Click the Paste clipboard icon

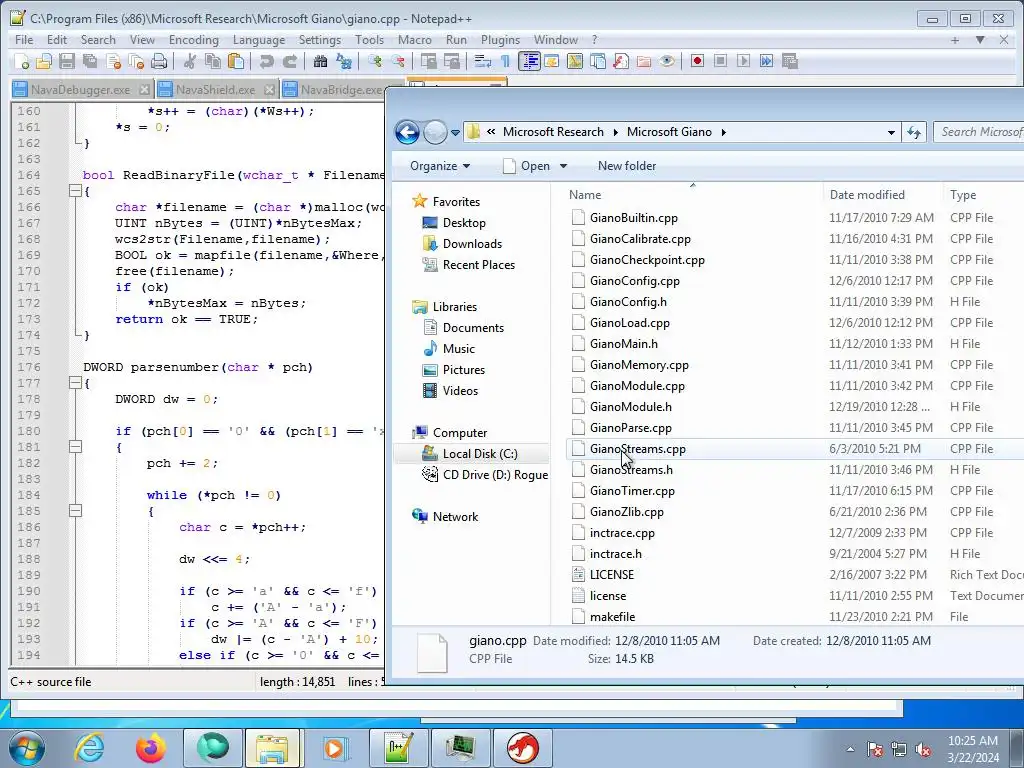pos(236,61)
